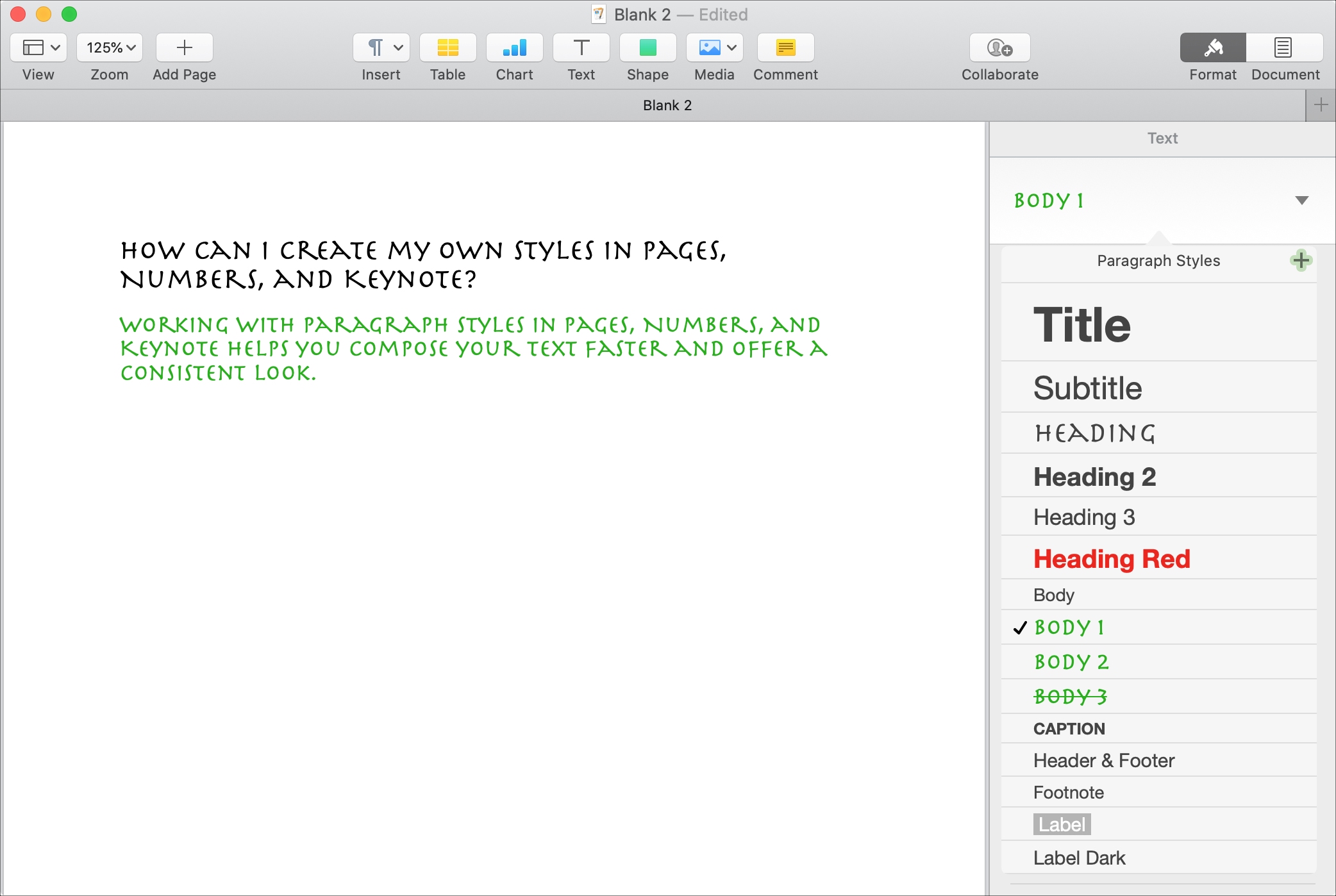Click the black heading text in document
Screen dimensions: 1336x896
point(424,265)
